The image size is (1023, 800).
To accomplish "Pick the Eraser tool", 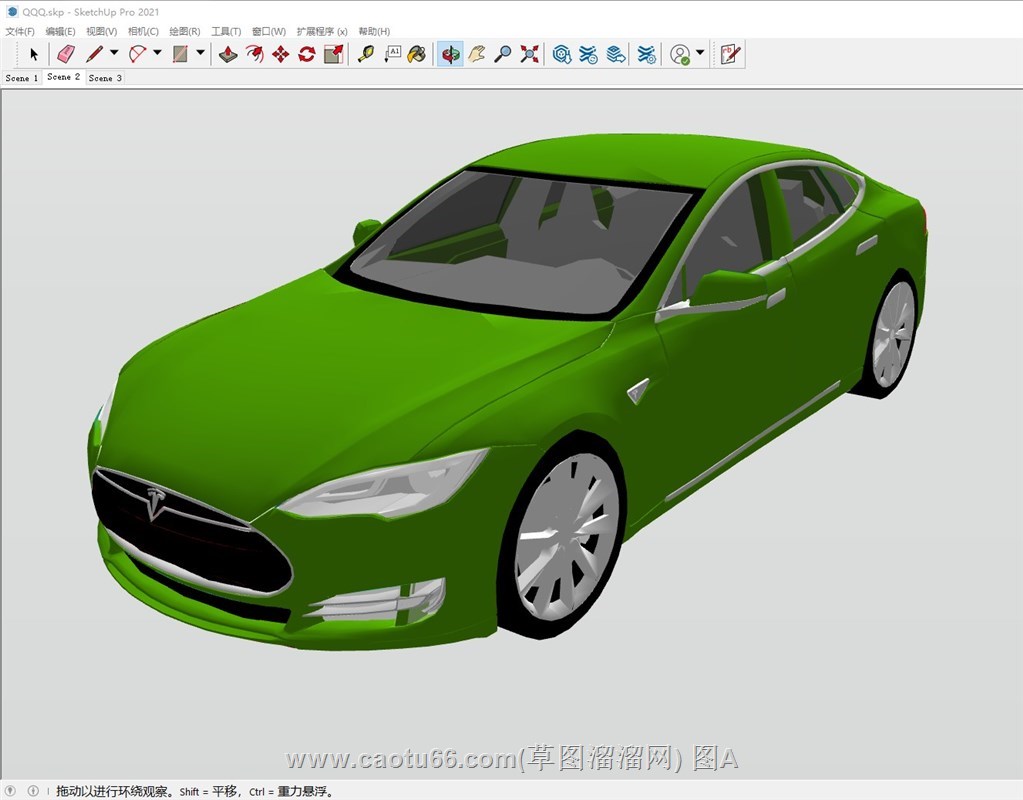I will click(66, 54).
